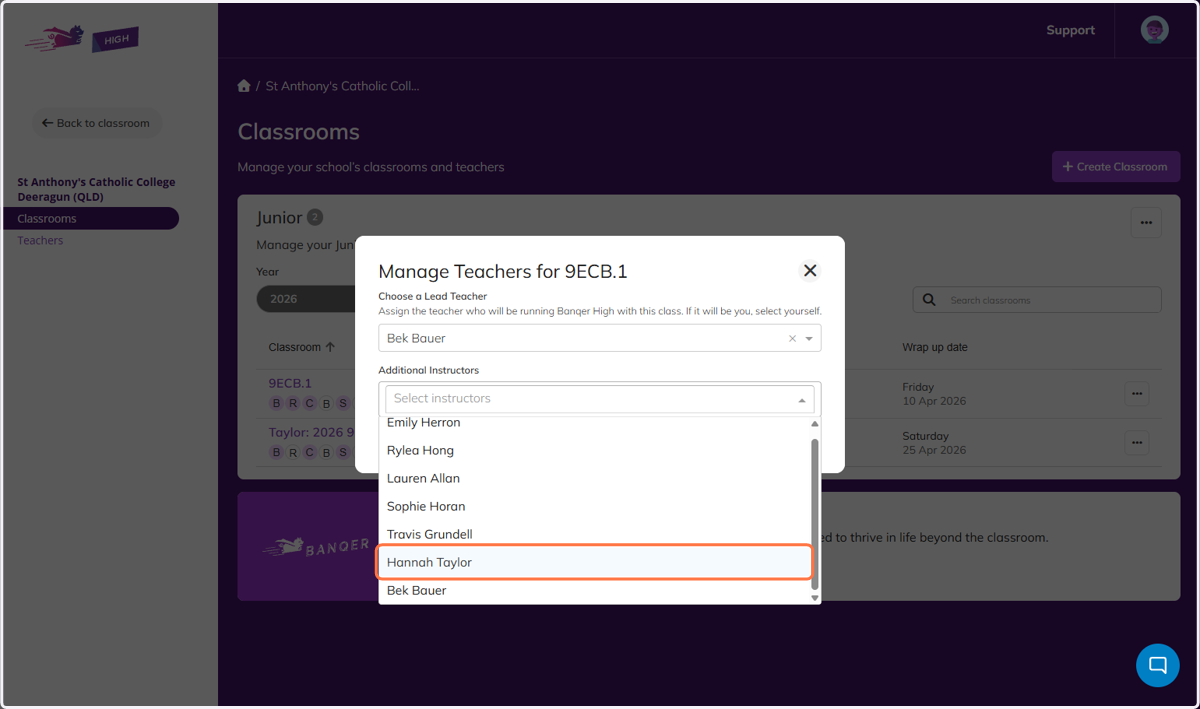Screen dimensions: 1200x709
Task: Click the Wrap up date column header
Action: click(x=935, y=347)
